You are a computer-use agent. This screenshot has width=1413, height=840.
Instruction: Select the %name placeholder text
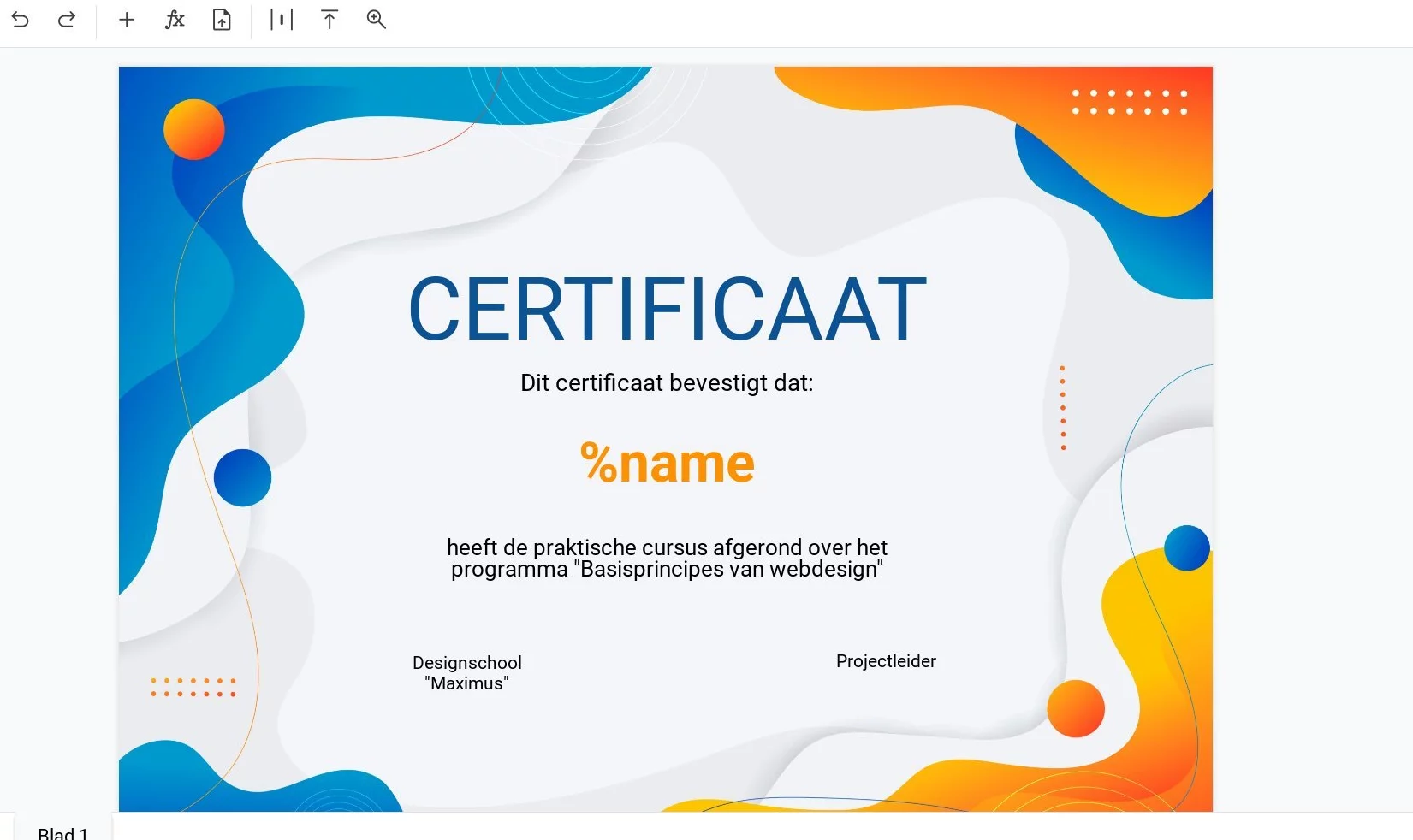click(x=668, y=463)
